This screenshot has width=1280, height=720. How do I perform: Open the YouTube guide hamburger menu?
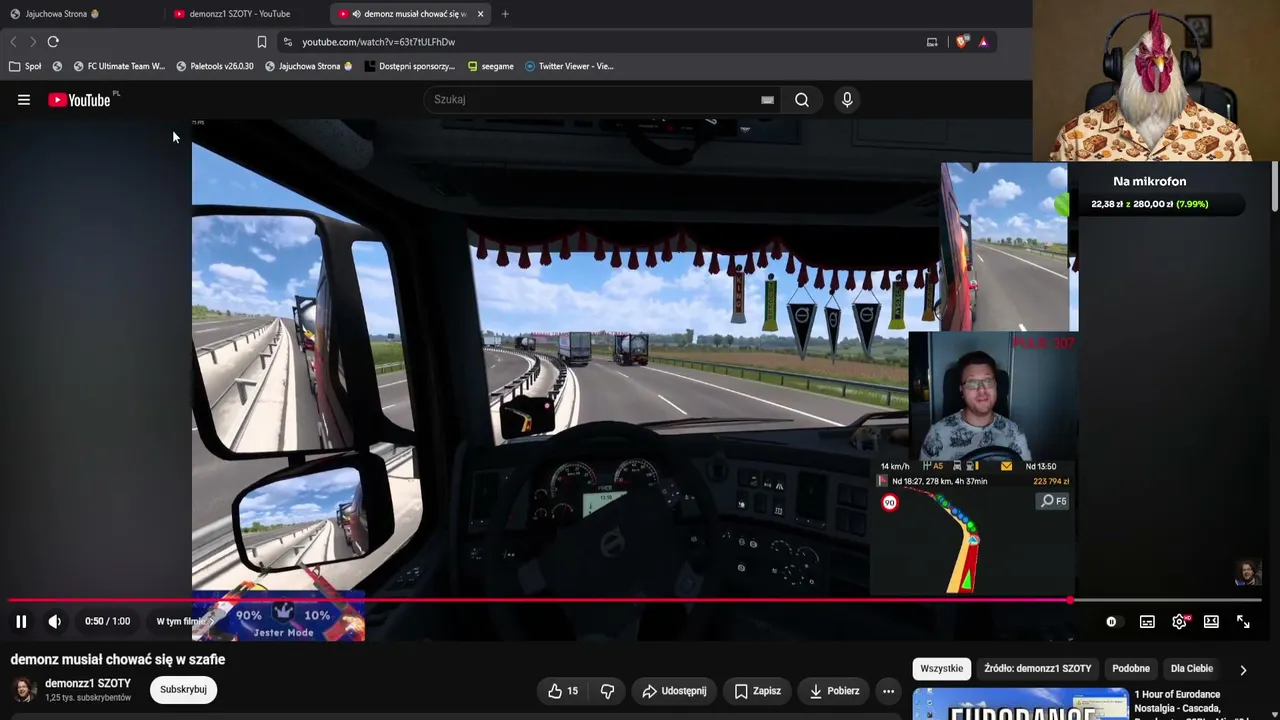point(24,100)
